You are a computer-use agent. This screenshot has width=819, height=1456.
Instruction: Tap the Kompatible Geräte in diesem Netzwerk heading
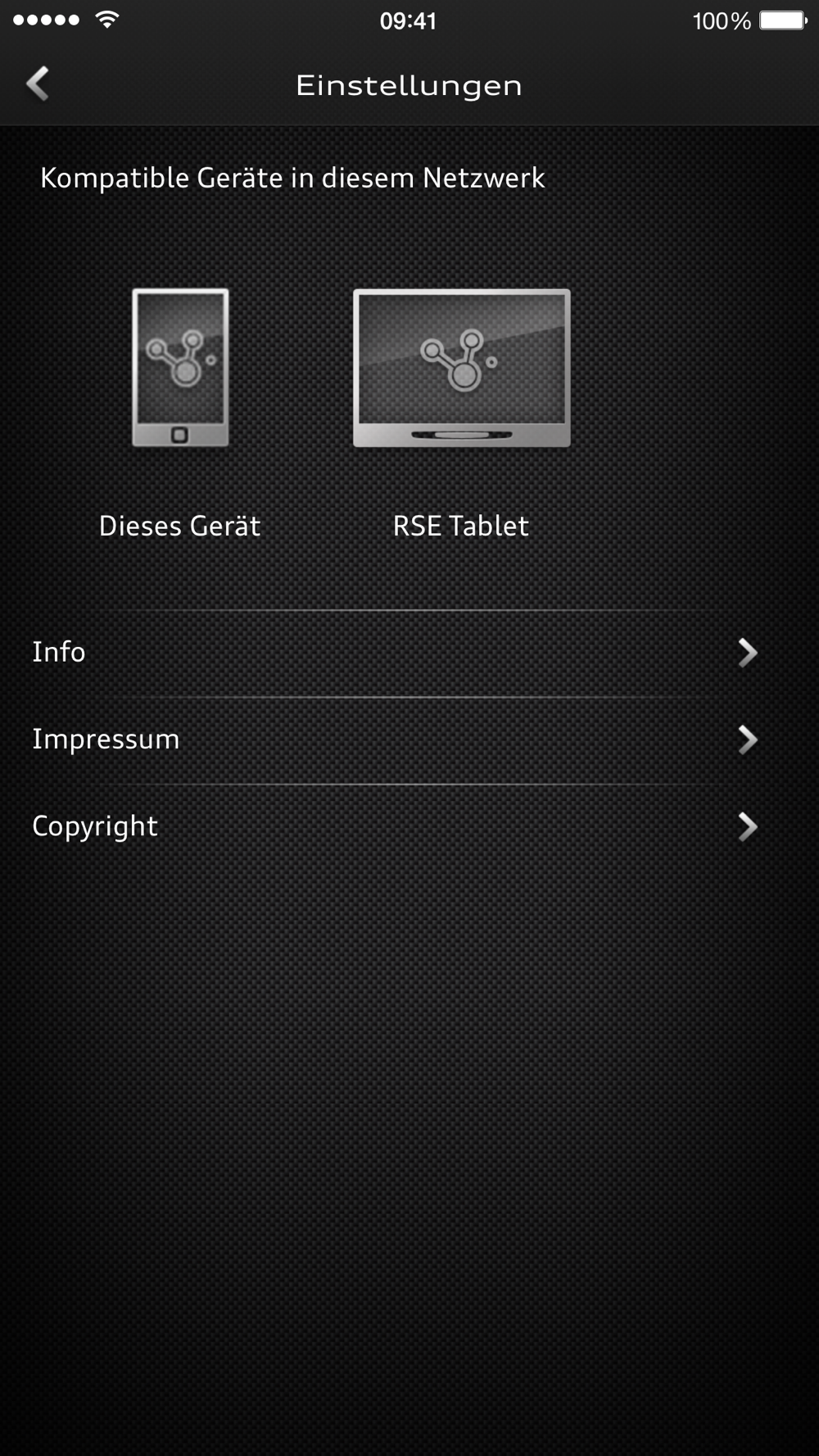(x=292, y=178)
